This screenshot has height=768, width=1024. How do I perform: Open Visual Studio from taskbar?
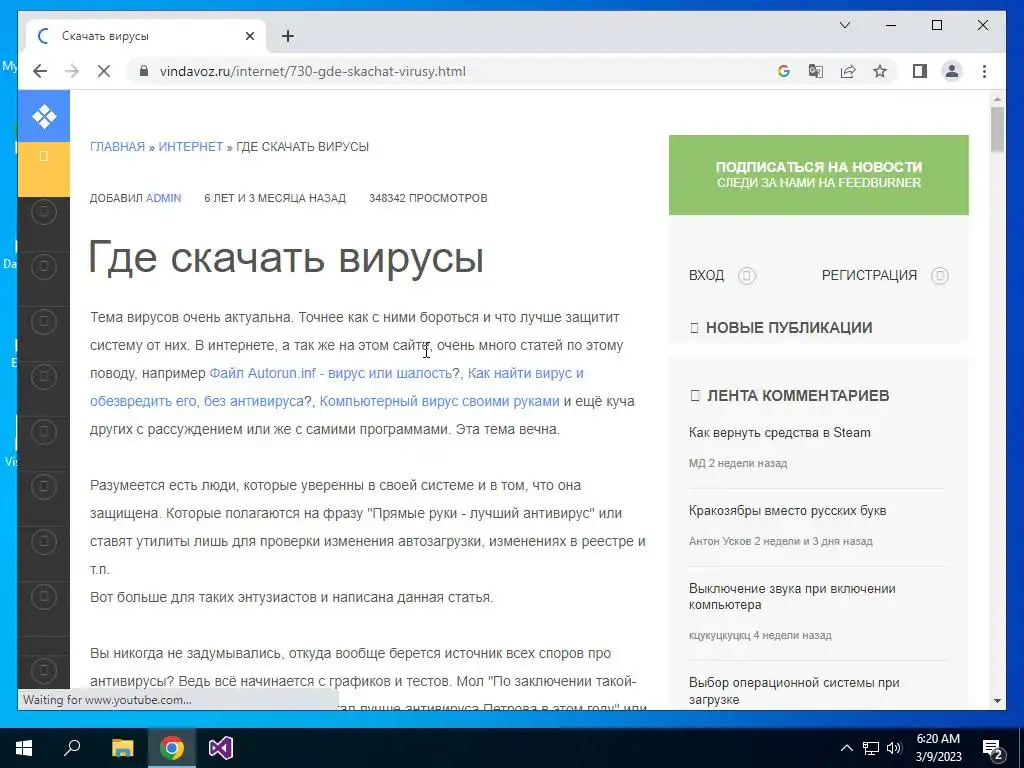click(221, 748)
